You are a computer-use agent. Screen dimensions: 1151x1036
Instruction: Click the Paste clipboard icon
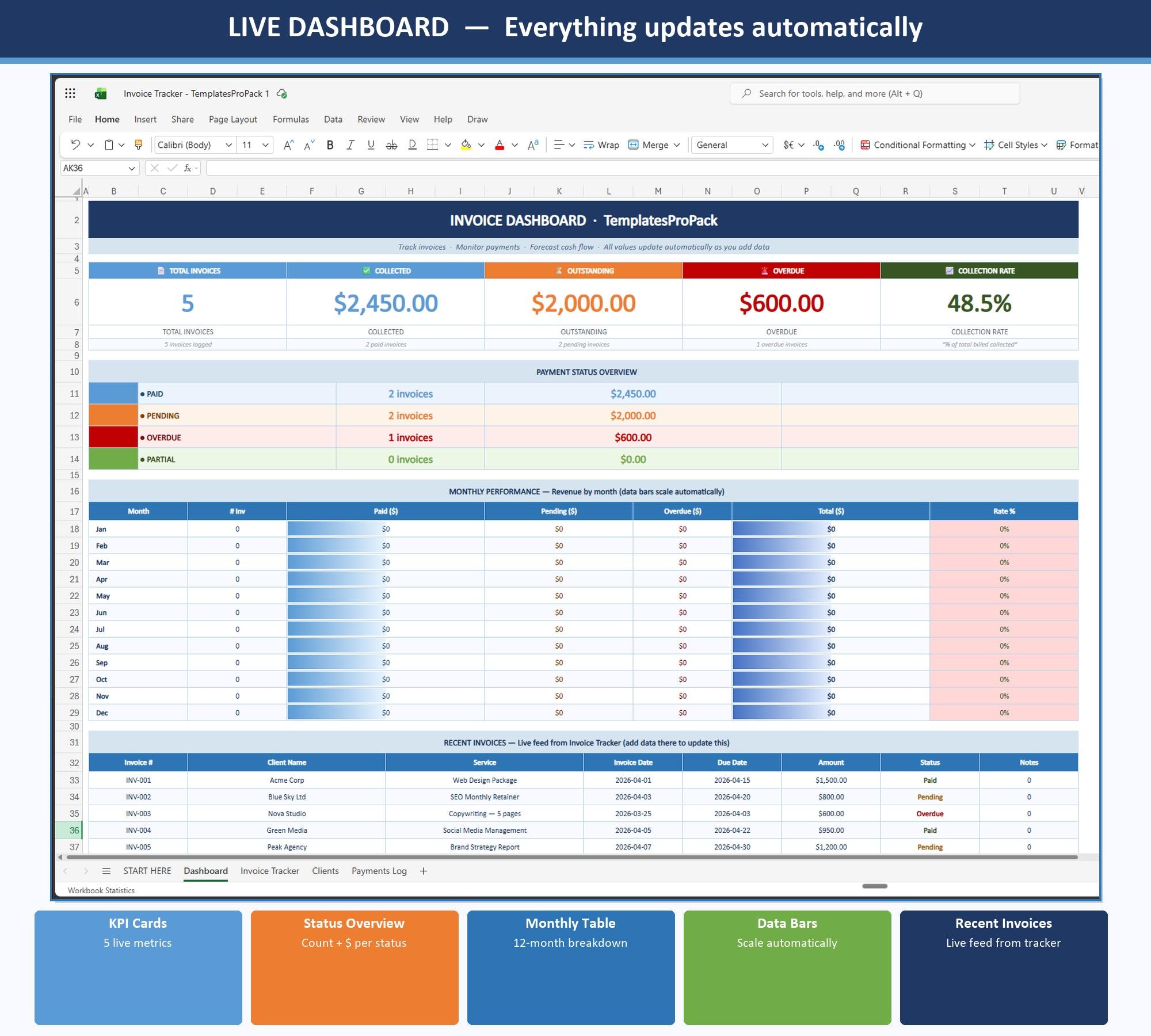click(109, 144)
